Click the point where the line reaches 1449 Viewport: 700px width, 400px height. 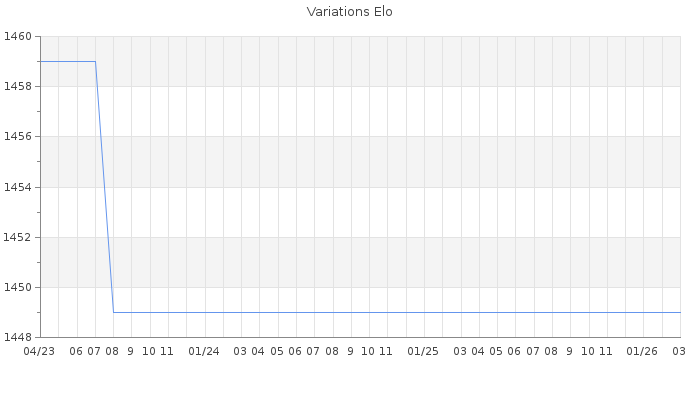click(x=113, y=312)
